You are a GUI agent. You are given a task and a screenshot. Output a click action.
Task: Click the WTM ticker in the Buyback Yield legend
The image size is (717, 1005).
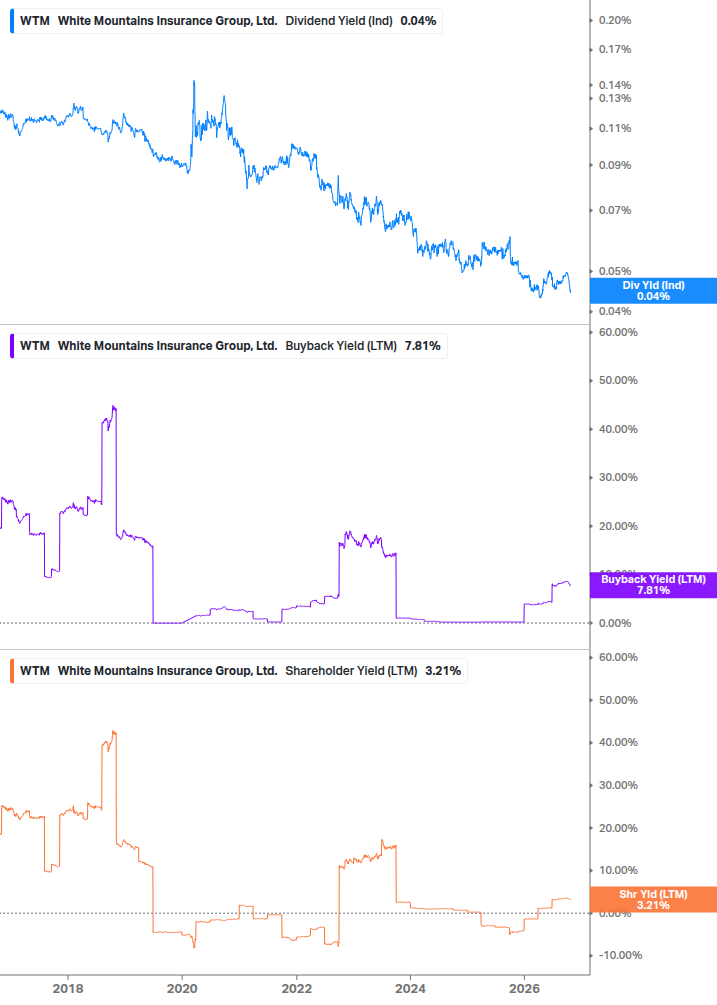tap(35, 346)
